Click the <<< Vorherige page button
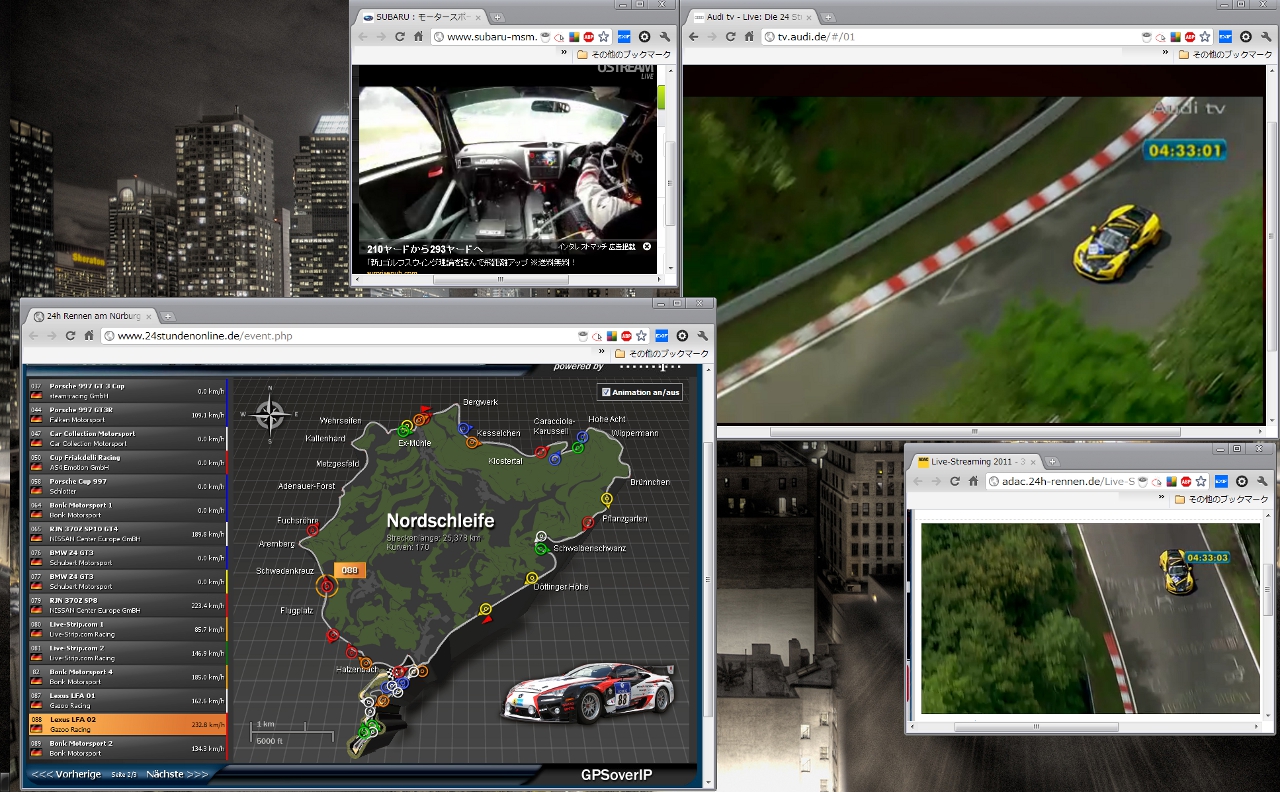The image size is (1280, 792). (66, 774)
